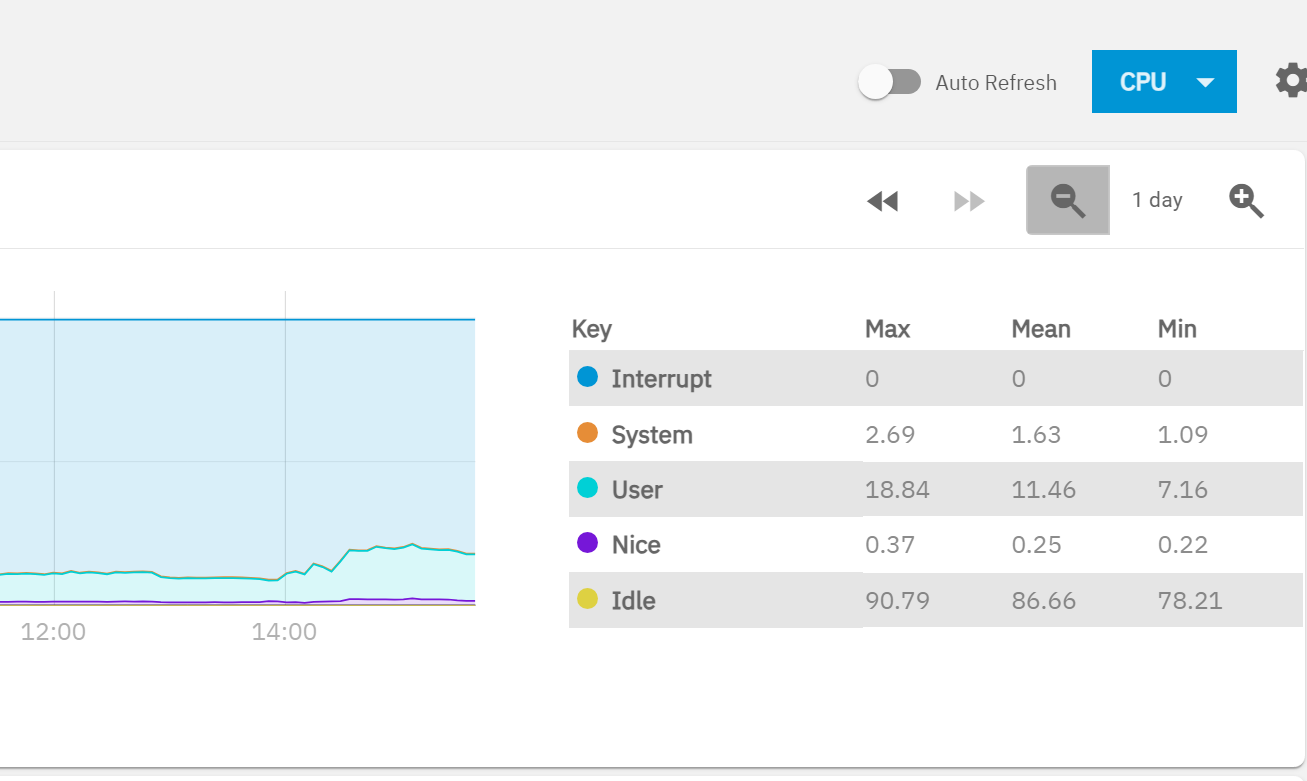Click the Max column header
Screen dimensions: 1307x781
pyautogui.click(x=887, y=329)
